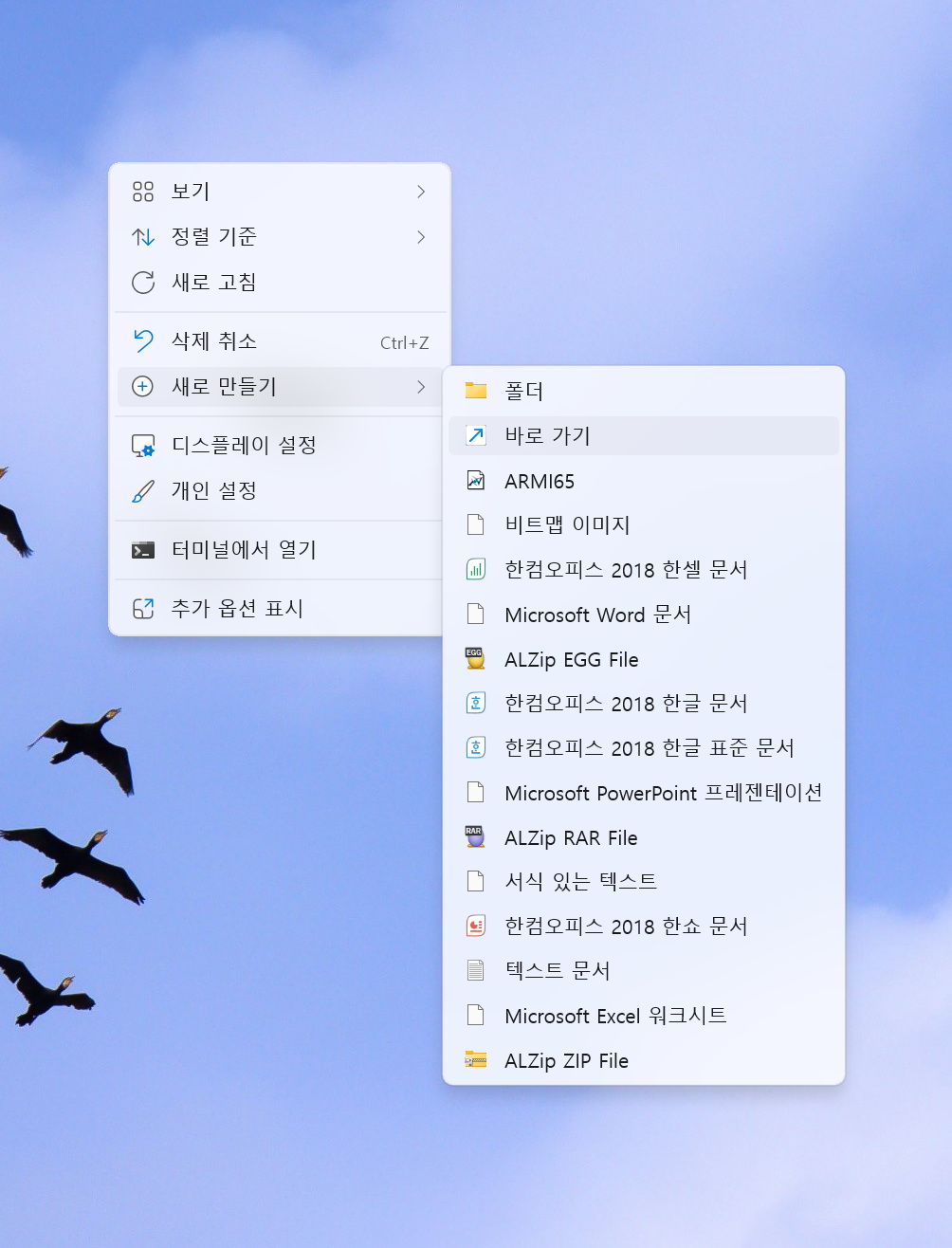The image size is (952, 1248).
Task: Click the green Hancell icon beside 한셀 문서
Action: [476, 569]
